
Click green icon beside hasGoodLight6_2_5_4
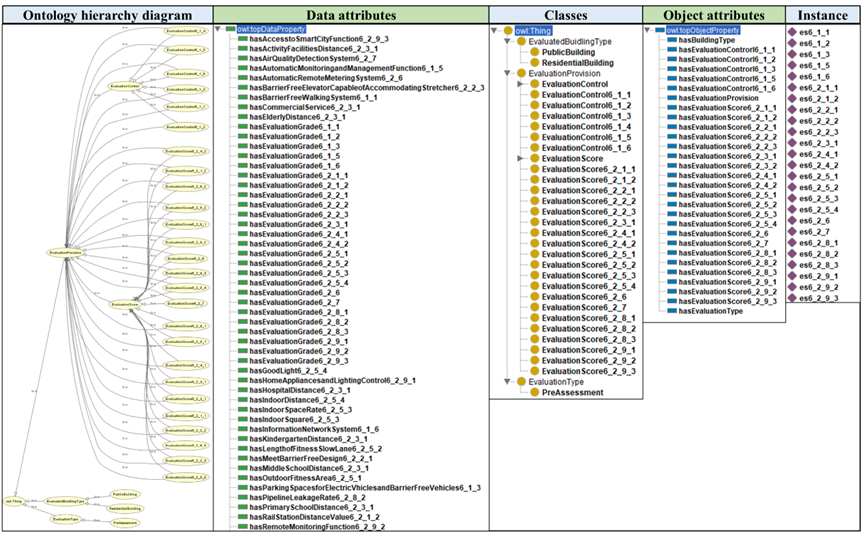pyautogui.click(x=242, y=371)
